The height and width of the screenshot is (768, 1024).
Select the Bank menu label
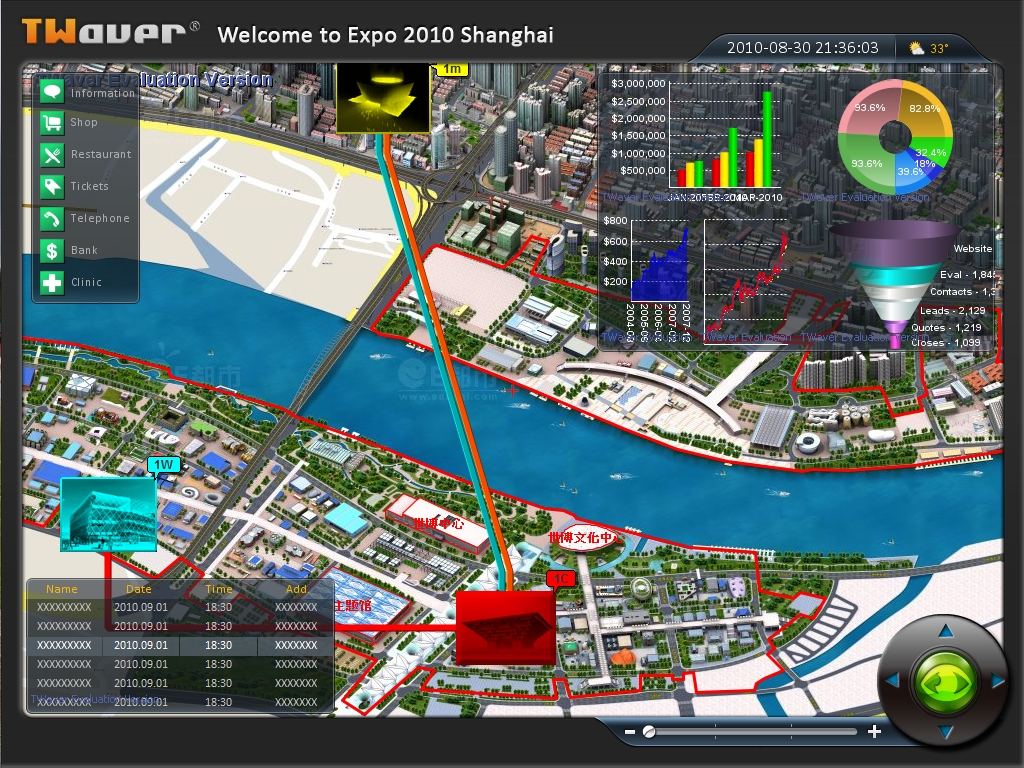pos(84,250)
